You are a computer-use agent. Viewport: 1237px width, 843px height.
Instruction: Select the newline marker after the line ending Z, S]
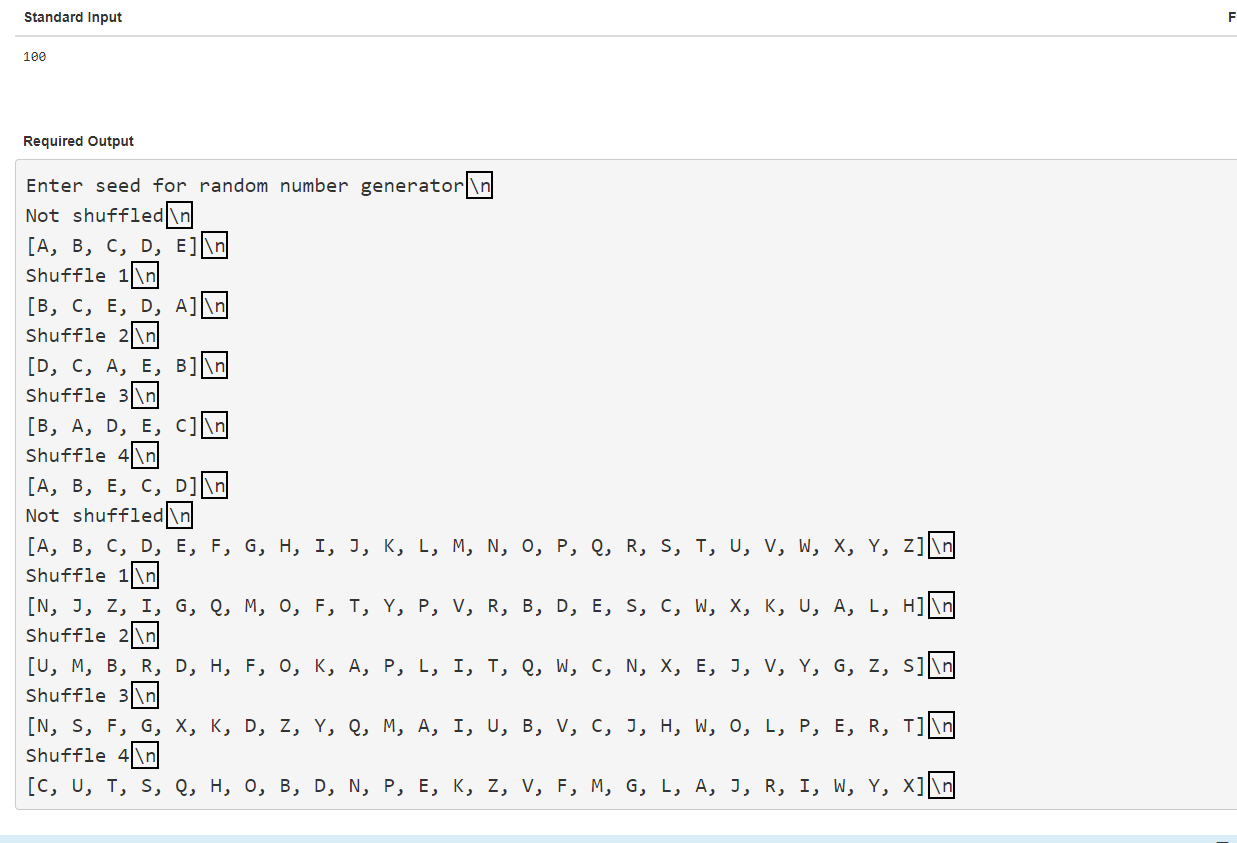coord(941,666)
